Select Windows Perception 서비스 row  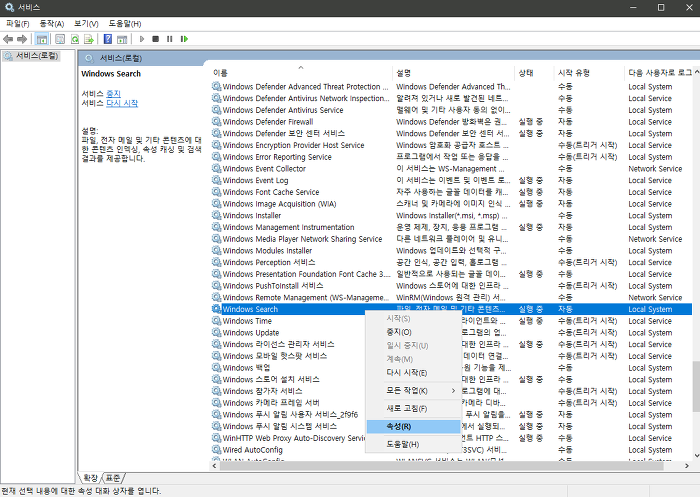[451, 263]
